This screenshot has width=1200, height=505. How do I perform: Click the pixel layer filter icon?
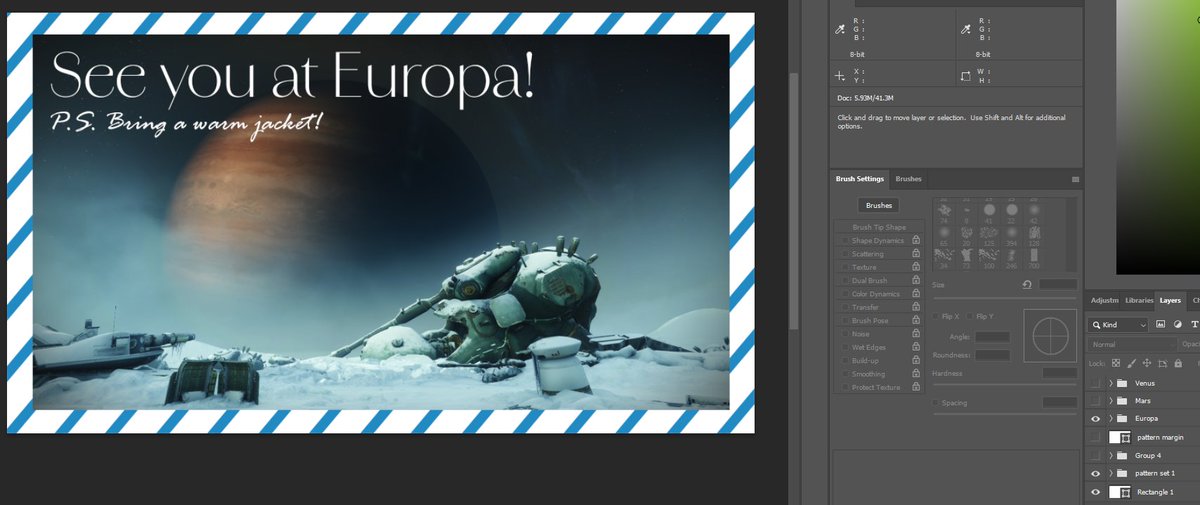[x=1161, y=325]
